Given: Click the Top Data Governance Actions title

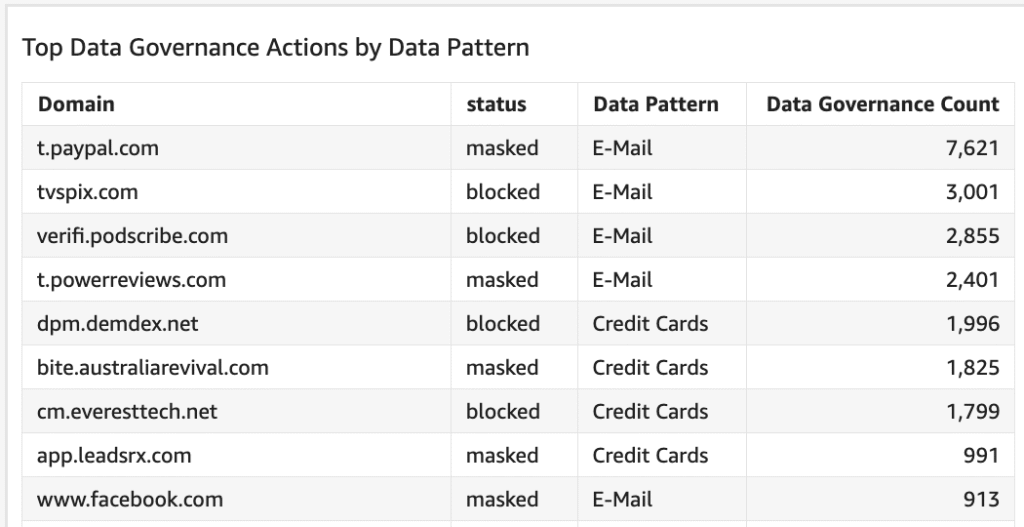Looking at the screenshot, I should tap(275, 47).
